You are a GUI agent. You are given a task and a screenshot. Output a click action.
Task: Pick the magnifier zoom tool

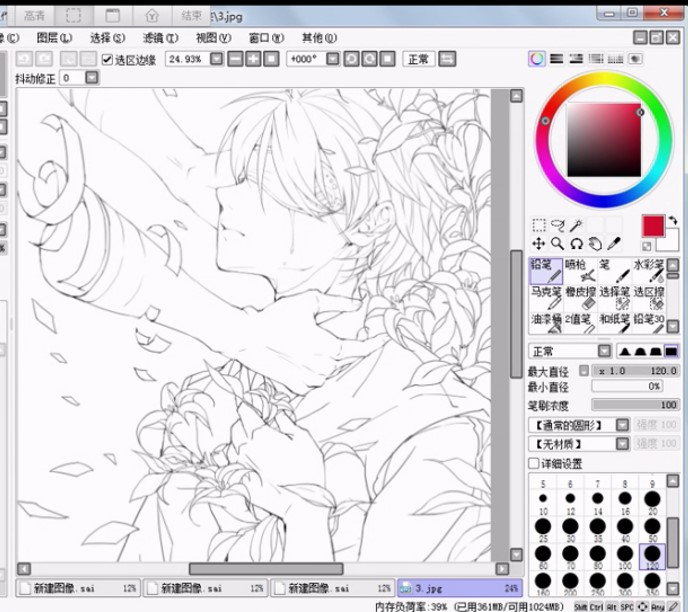[x=557, y=243]
